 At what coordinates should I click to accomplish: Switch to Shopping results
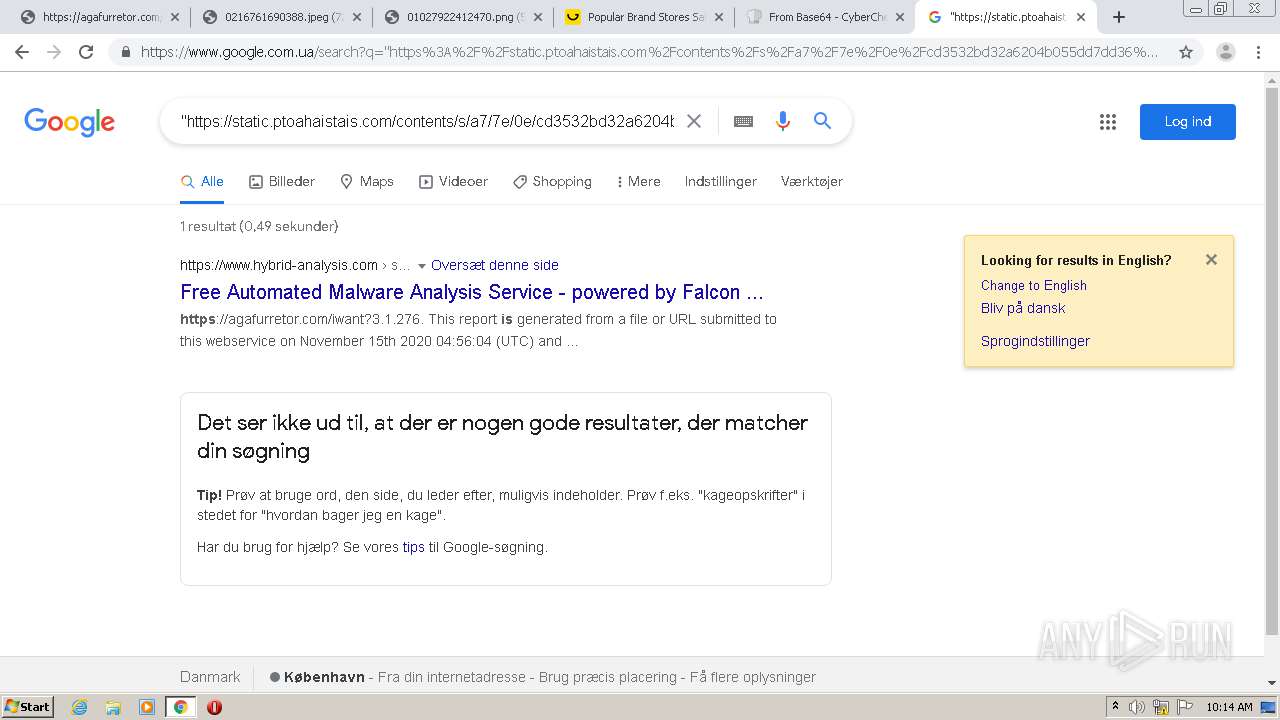pos(552,181)
